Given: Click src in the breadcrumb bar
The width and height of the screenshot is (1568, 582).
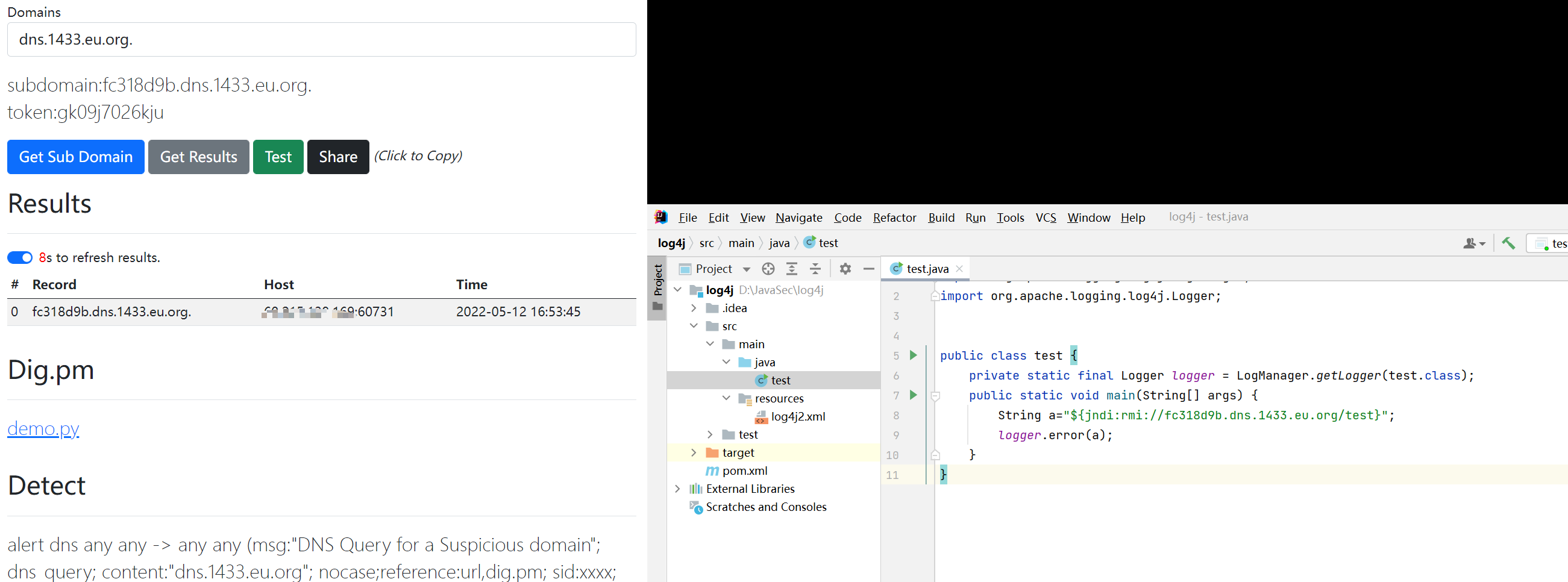Looking at the screenshot, I should pyautogui.click(x=706, y=243).
